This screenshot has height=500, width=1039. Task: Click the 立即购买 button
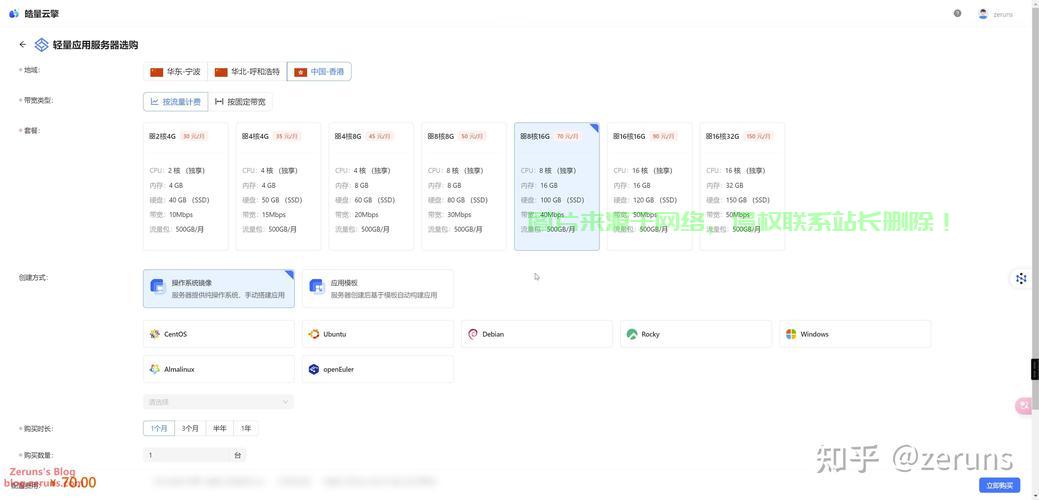(x=999, y=485)
